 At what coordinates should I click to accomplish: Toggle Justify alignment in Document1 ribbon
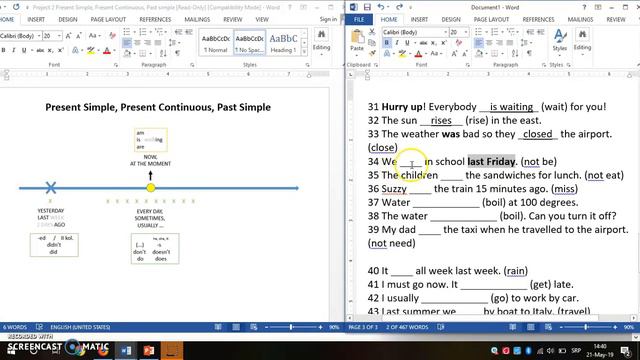point(510,43)
